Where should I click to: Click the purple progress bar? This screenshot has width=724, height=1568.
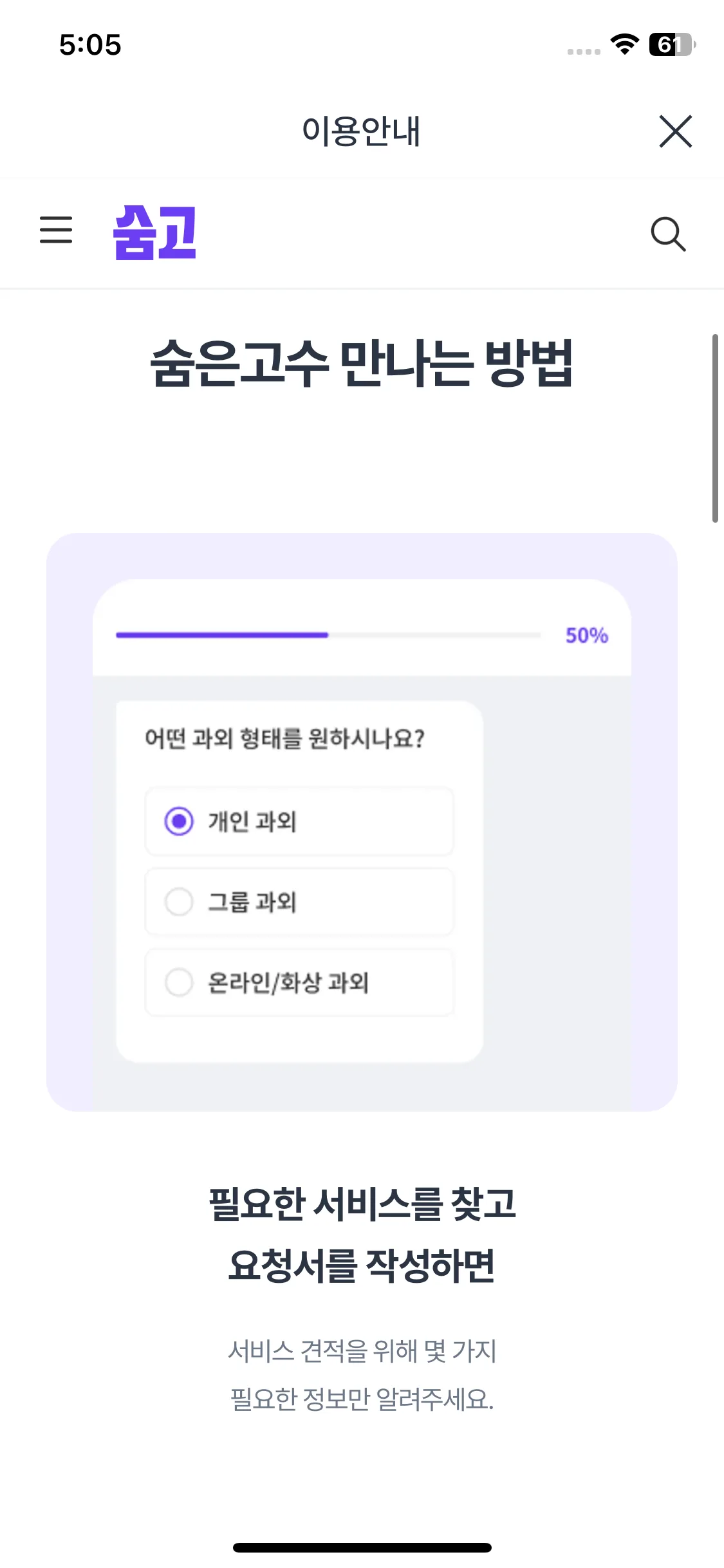(x=222, y=635)
